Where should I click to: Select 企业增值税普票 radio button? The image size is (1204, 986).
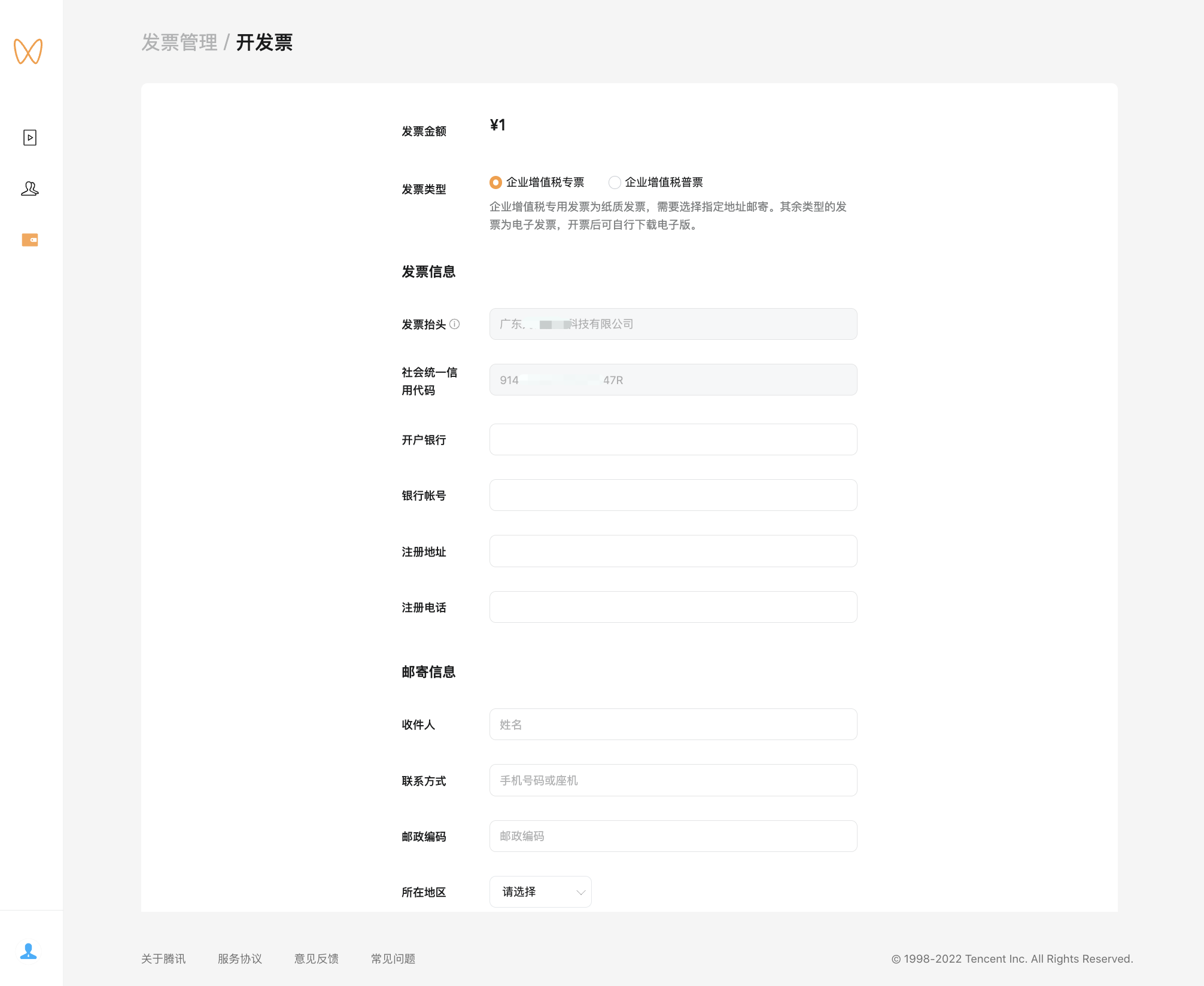coord(615,182)
